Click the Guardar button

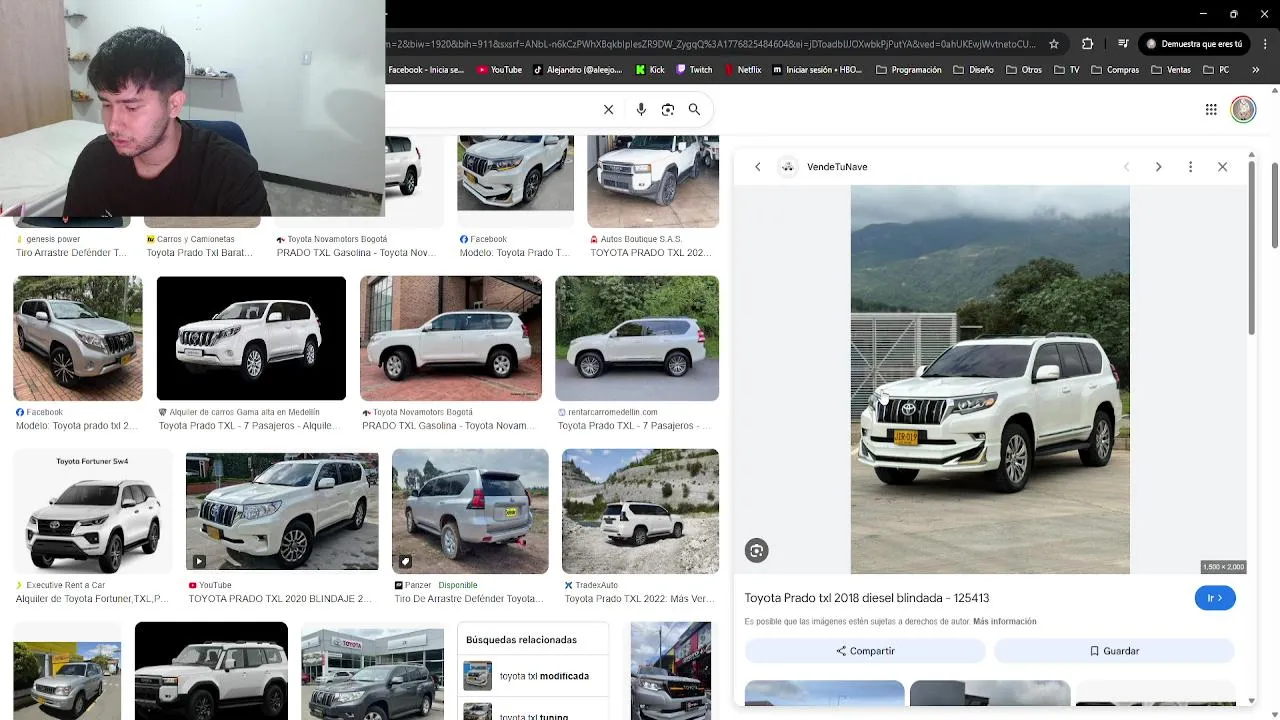click(x=1114, y=651)
